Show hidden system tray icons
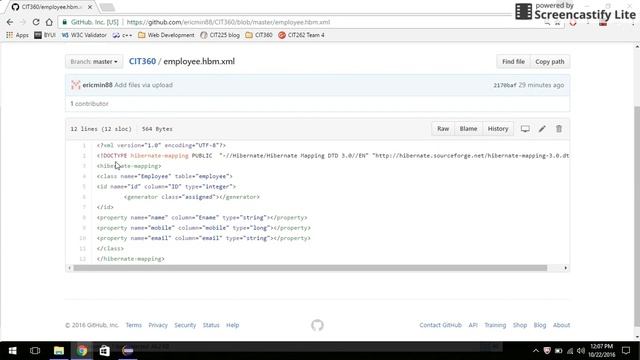640x360 pixels. 536,351
